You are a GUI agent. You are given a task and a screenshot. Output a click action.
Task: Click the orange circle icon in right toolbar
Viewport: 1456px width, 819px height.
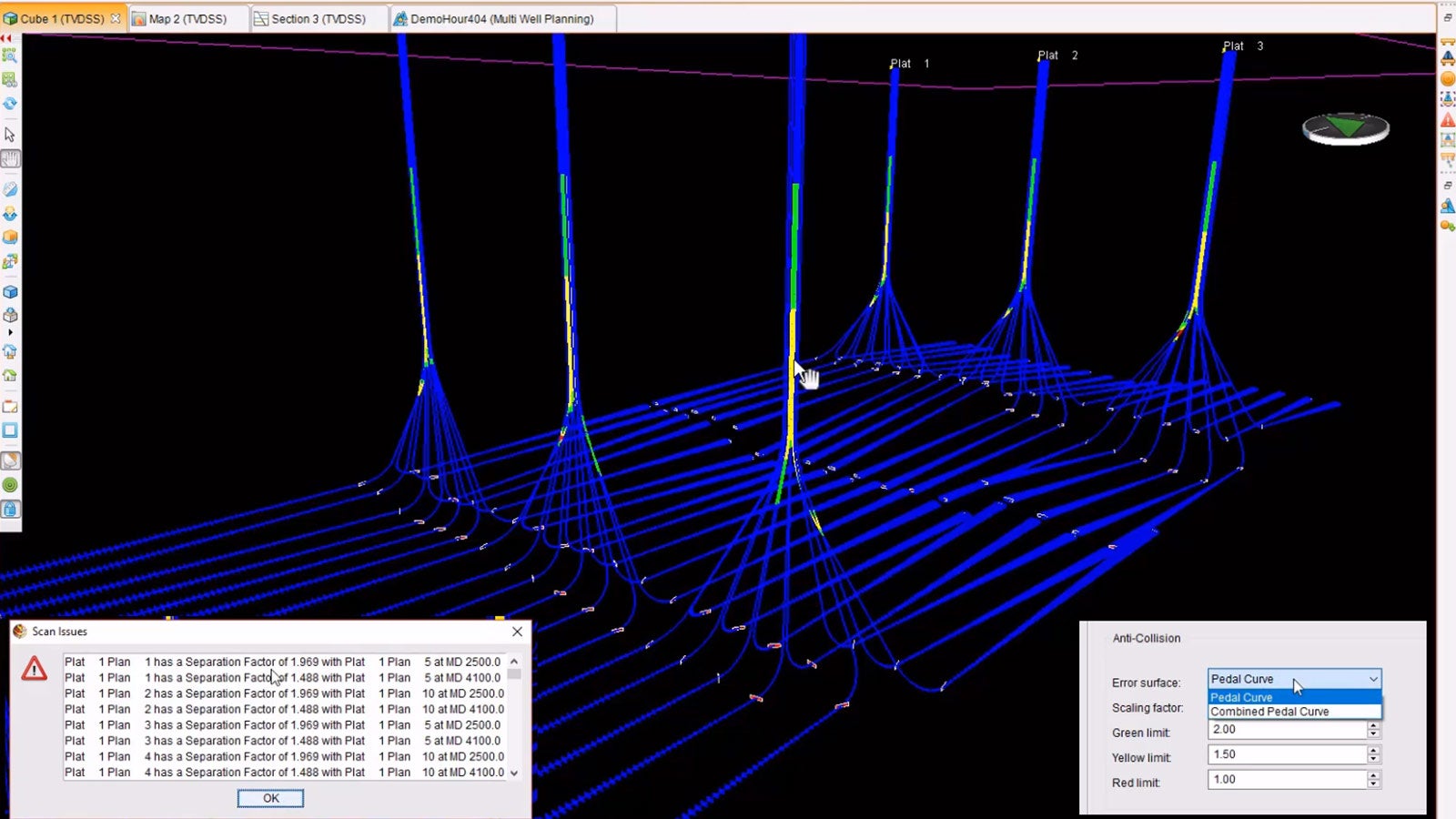1447,79
